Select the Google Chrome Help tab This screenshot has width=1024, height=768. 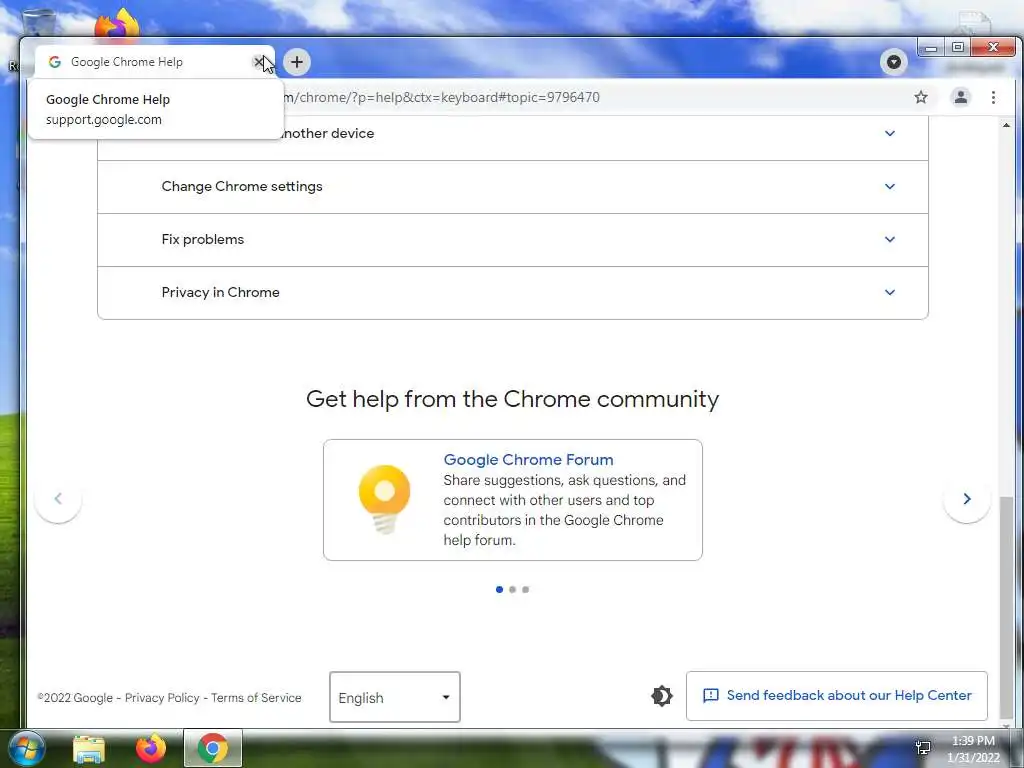point(154,62)
